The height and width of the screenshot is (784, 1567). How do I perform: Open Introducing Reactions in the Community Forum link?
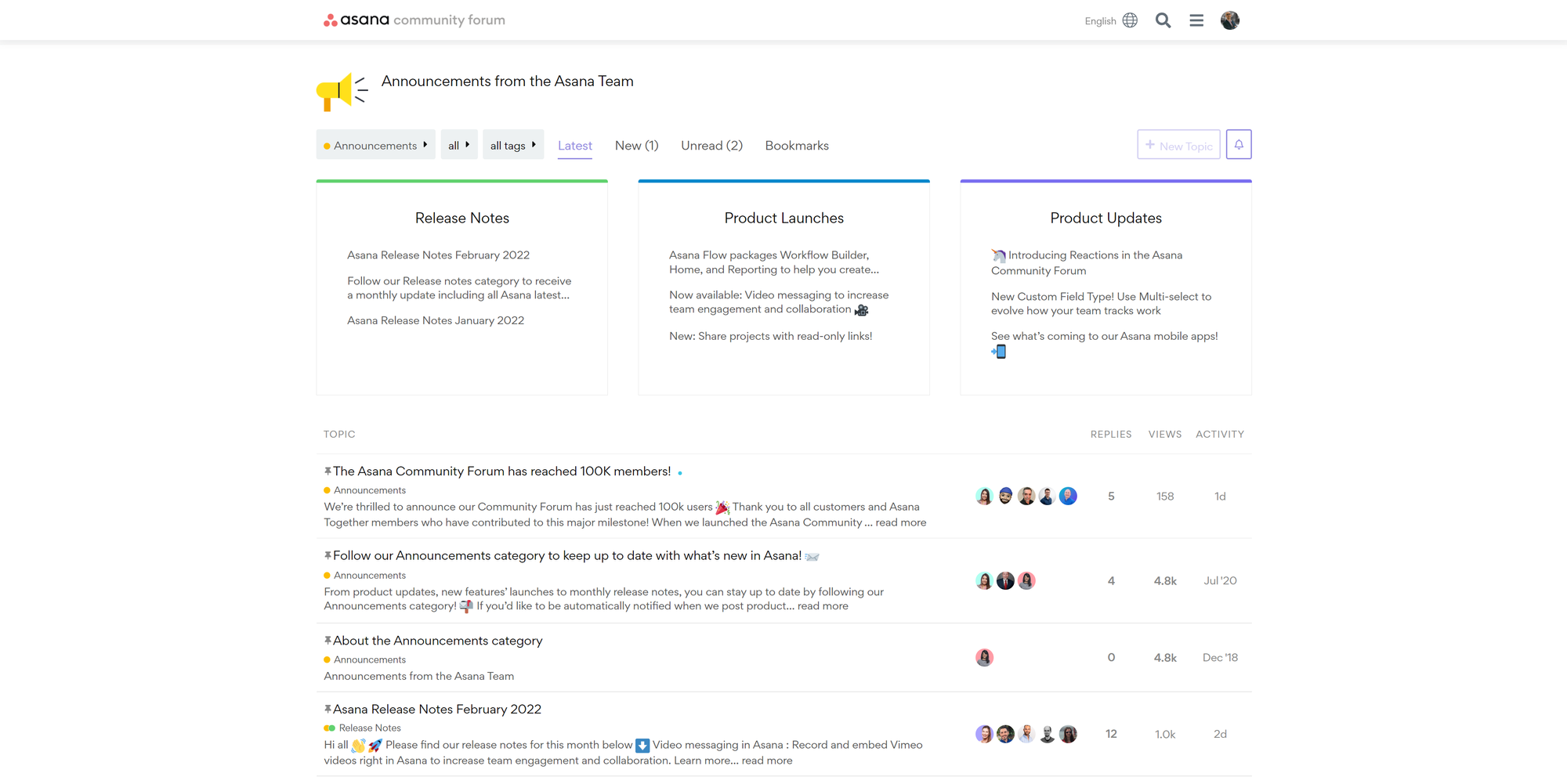coord(1087,263)
